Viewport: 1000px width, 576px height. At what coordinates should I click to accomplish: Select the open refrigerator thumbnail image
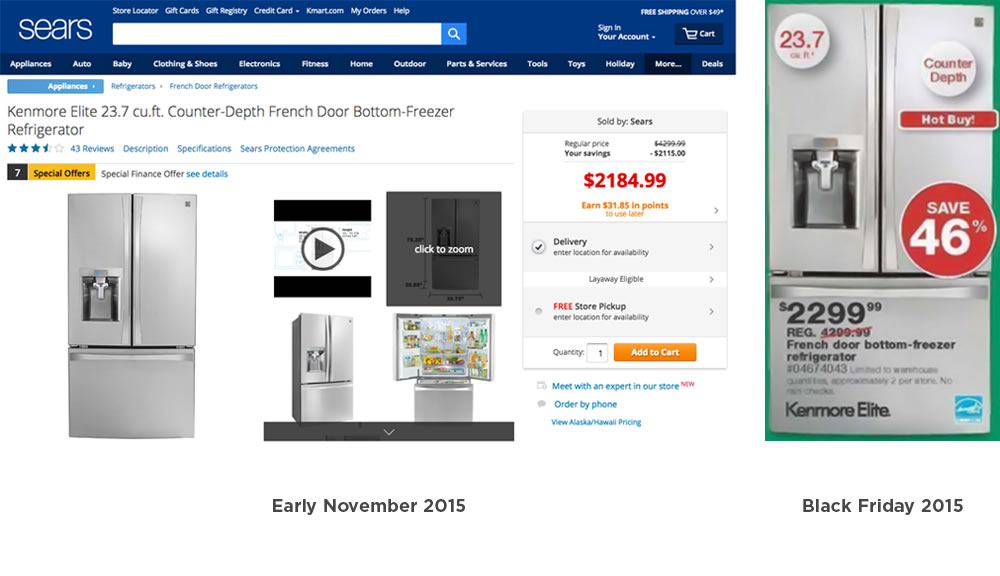pyautogui.click(x=444, y=367)
